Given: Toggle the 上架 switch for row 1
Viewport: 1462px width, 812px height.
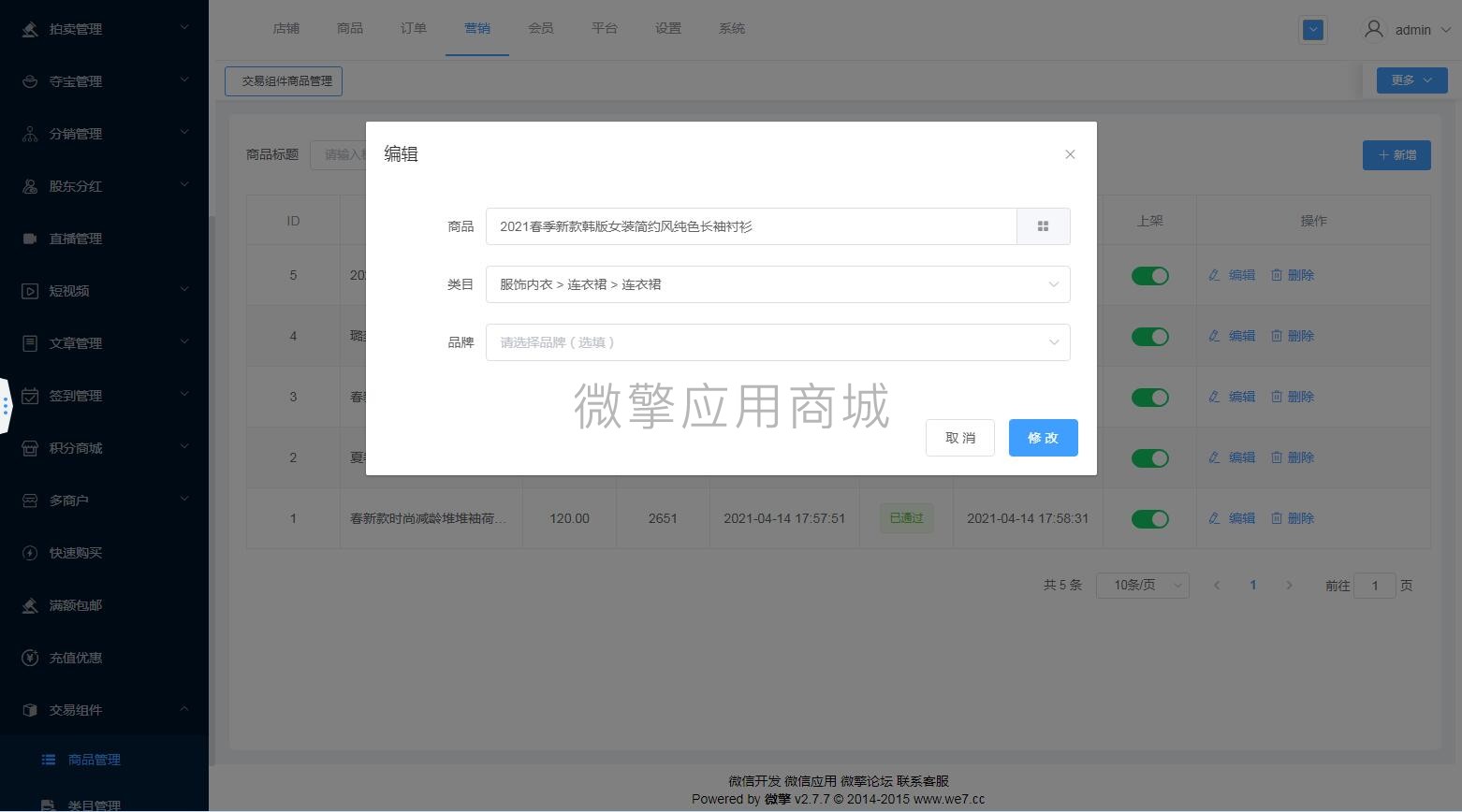Looking at the screenshot, I should point(1149,519).
